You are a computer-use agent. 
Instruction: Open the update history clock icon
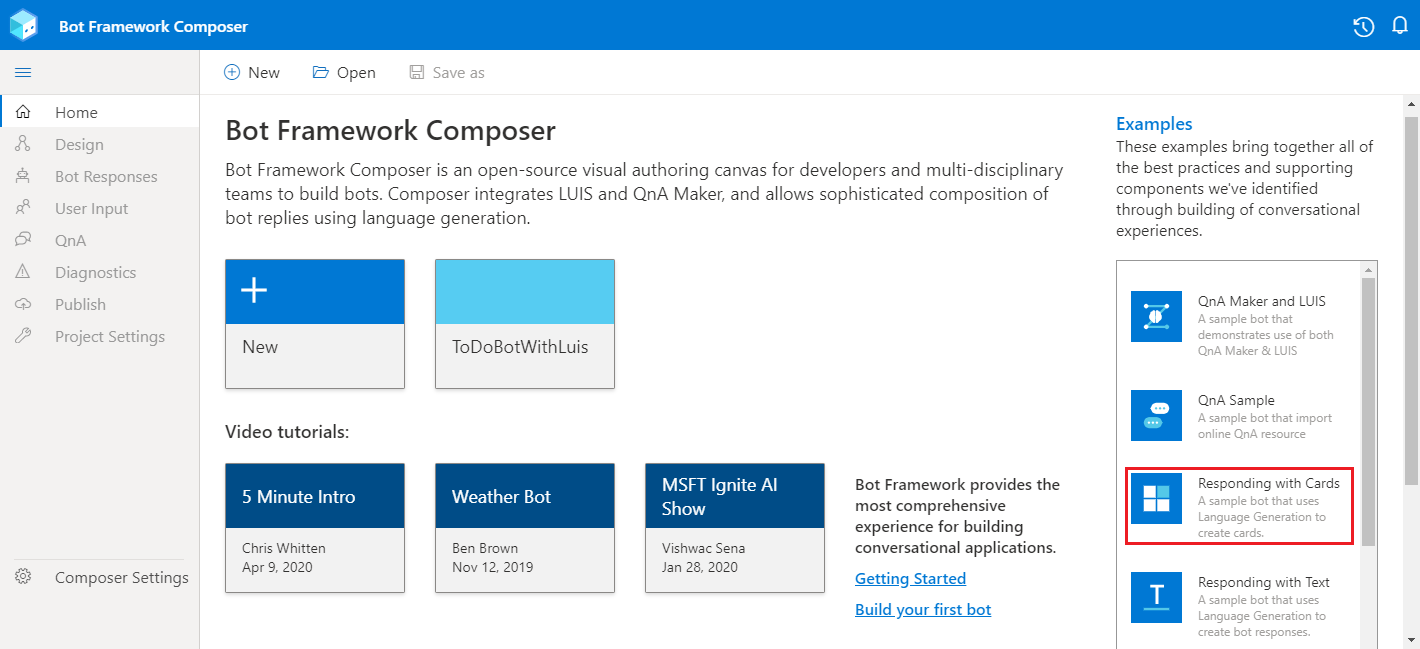tap(1364, 27)
